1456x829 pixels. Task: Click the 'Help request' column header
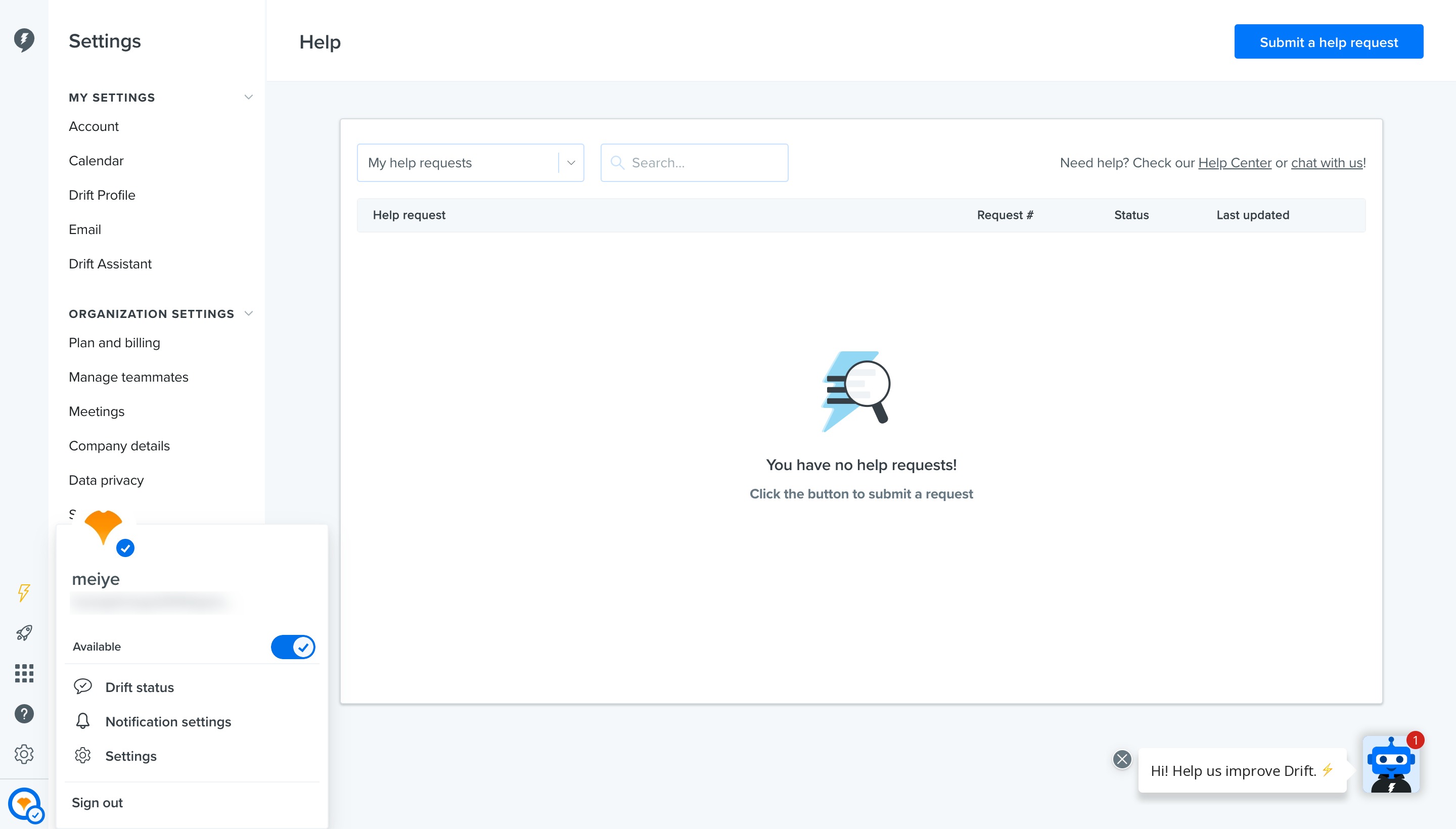409,215
